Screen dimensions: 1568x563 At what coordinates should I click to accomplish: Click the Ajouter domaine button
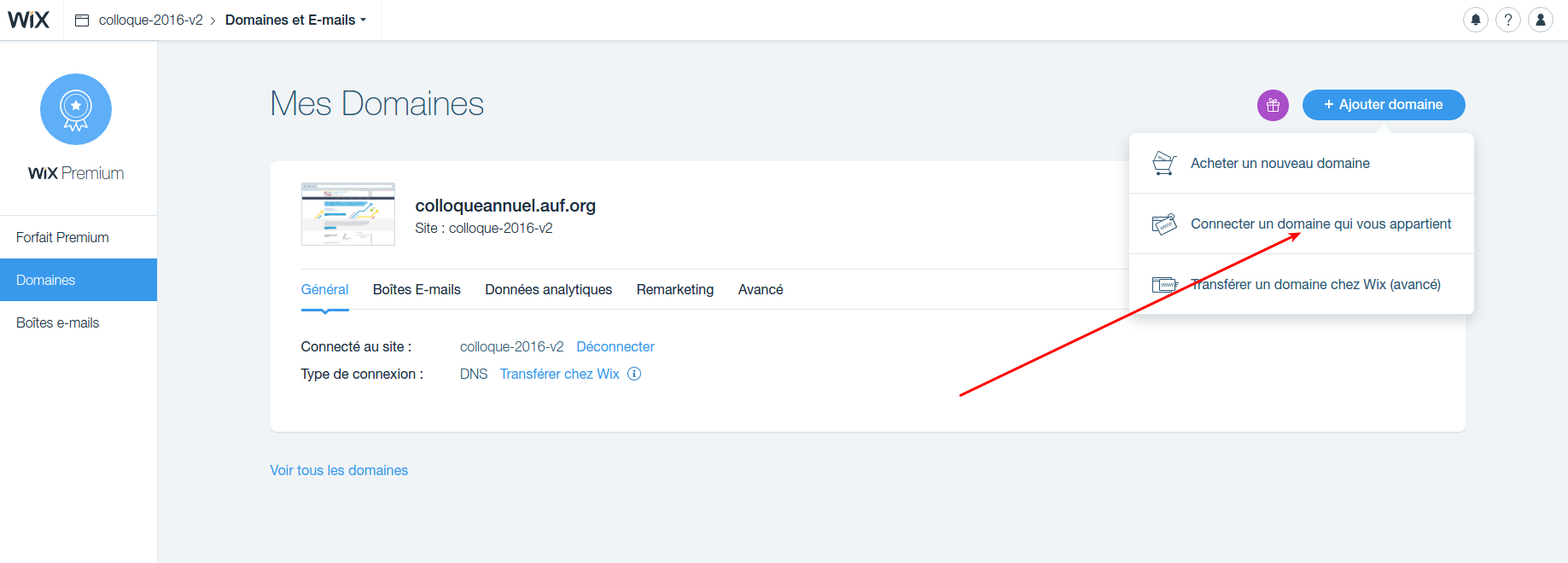[x=1384, y=105]
